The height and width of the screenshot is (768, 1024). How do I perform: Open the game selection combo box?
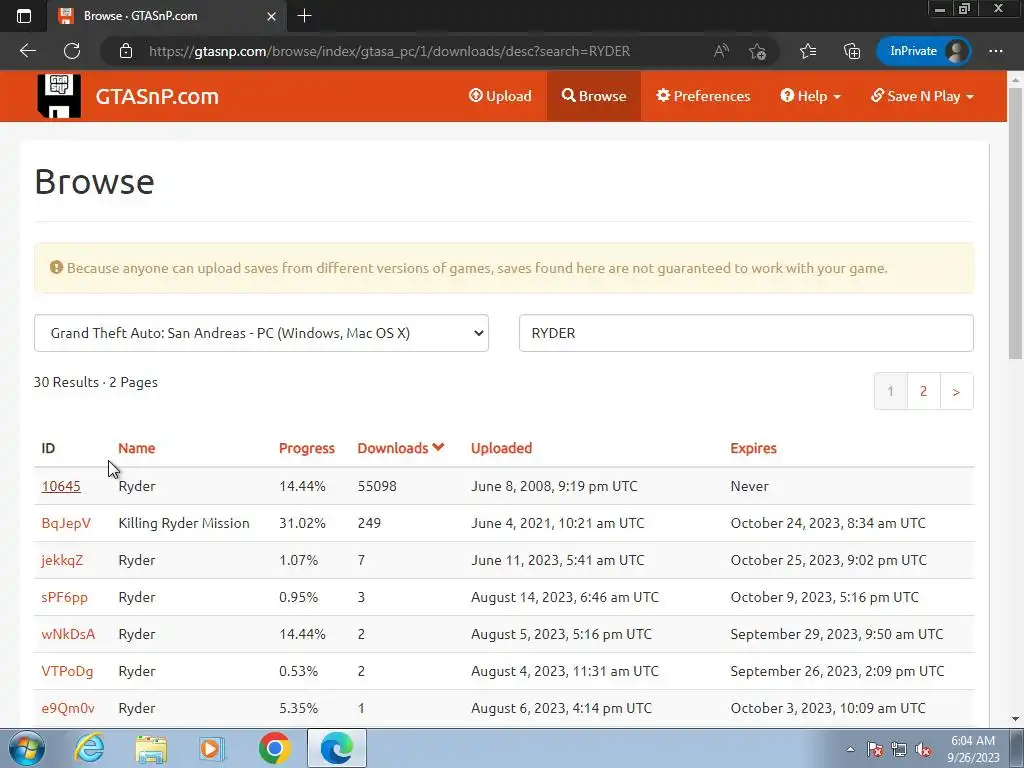(x=261, y=333)
